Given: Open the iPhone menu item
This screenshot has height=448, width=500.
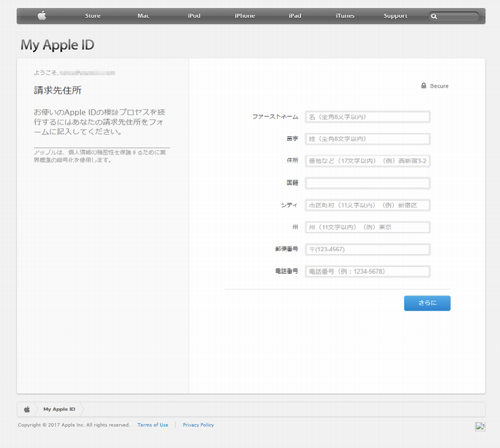Looking at the screenshot, I should tap(245, 16).
